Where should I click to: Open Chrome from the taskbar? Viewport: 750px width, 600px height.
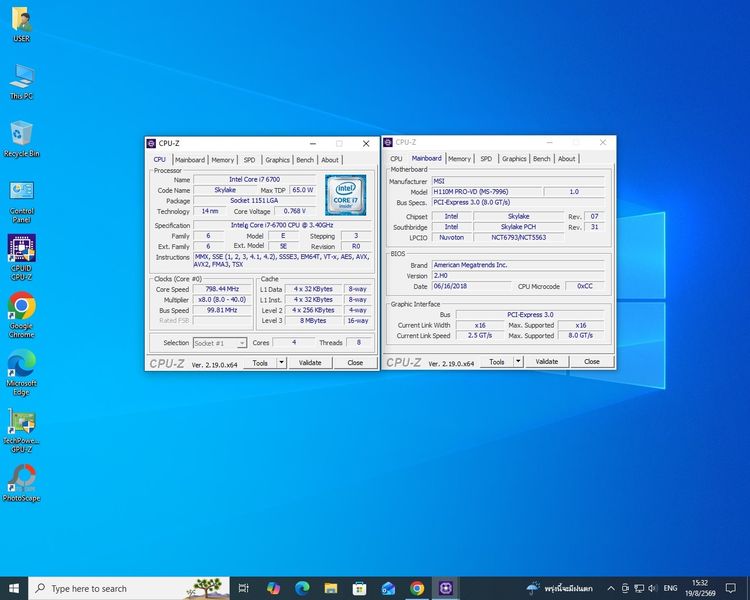tap(417, 588)
